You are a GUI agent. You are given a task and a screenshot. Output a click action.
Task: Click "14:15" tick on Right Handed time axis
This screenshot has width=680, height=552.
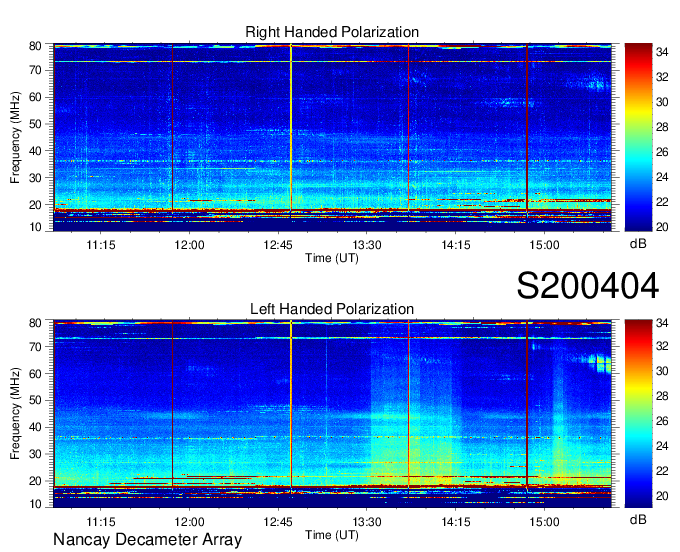point(456,245)
